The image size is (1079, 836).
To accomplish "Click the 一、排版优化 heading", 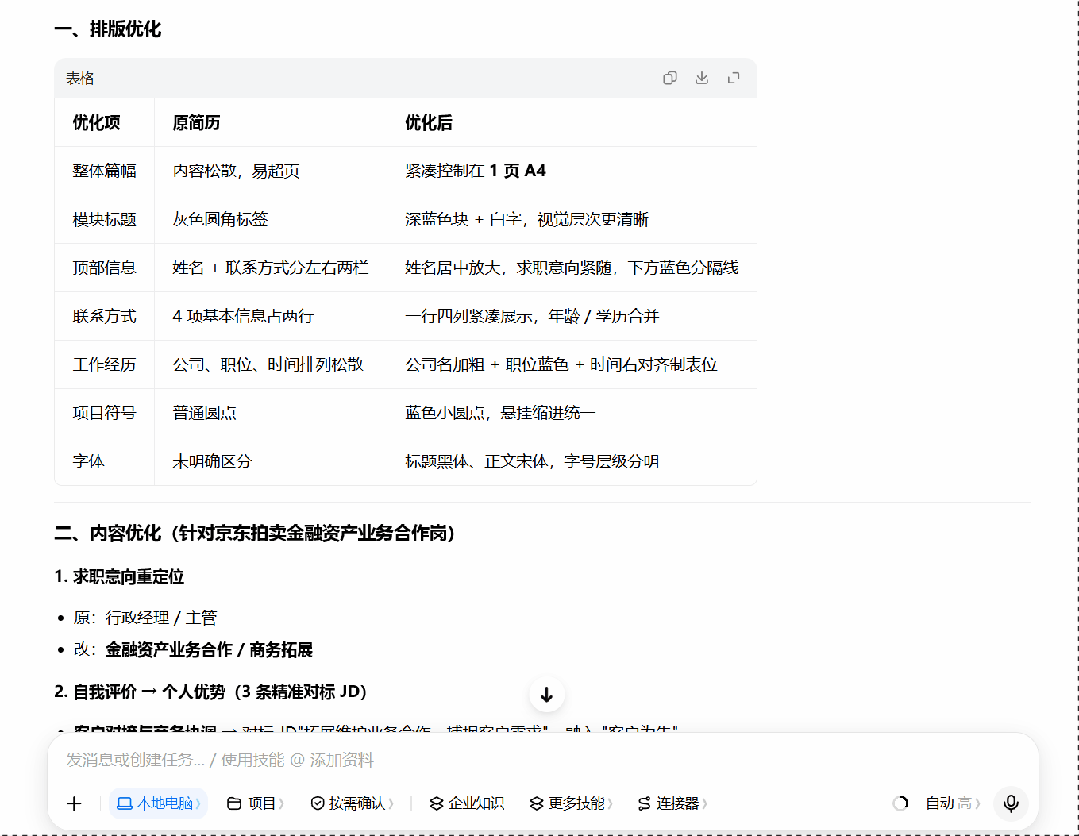I will [107, 29].
